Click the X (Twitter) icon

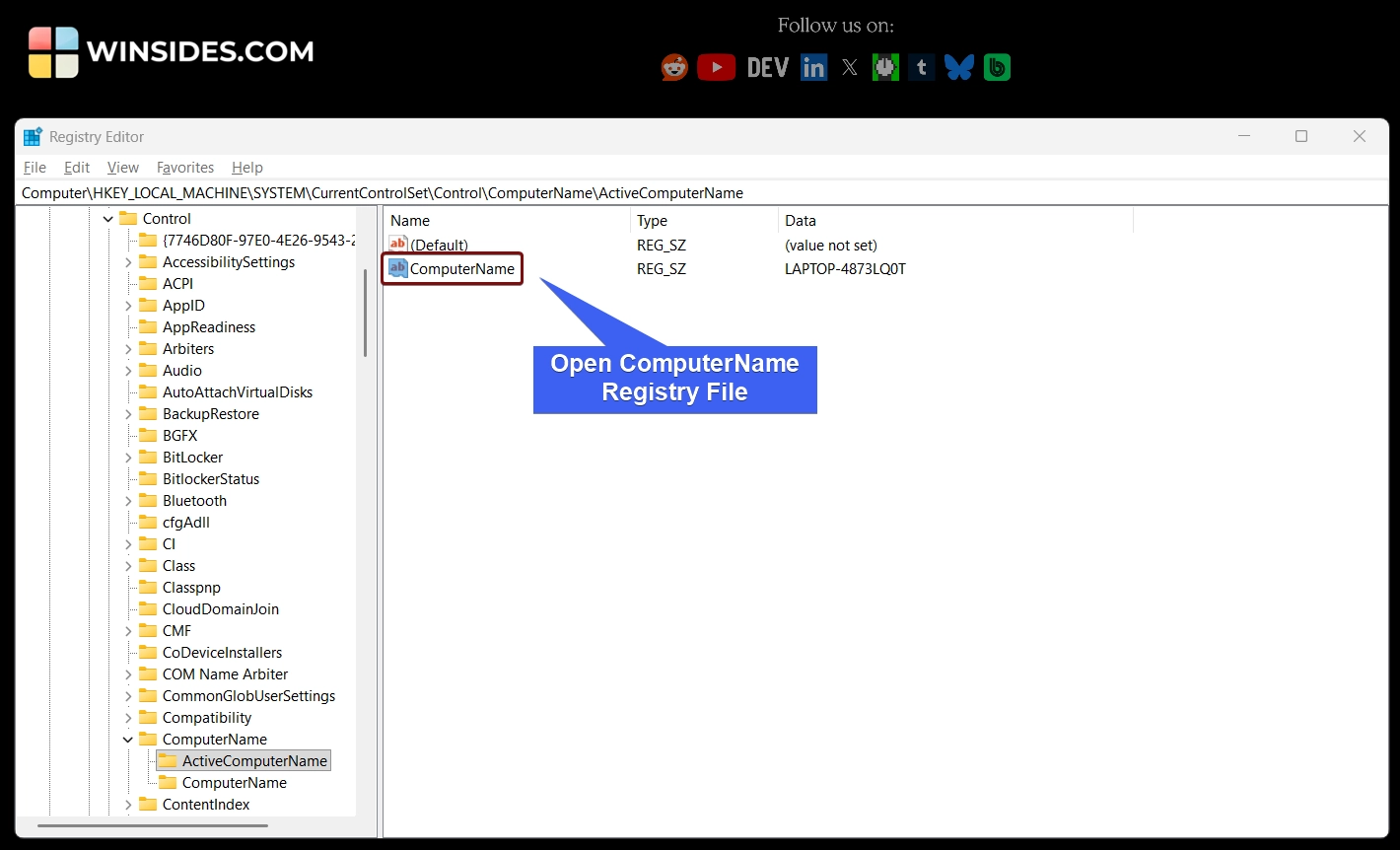point(849,67)
